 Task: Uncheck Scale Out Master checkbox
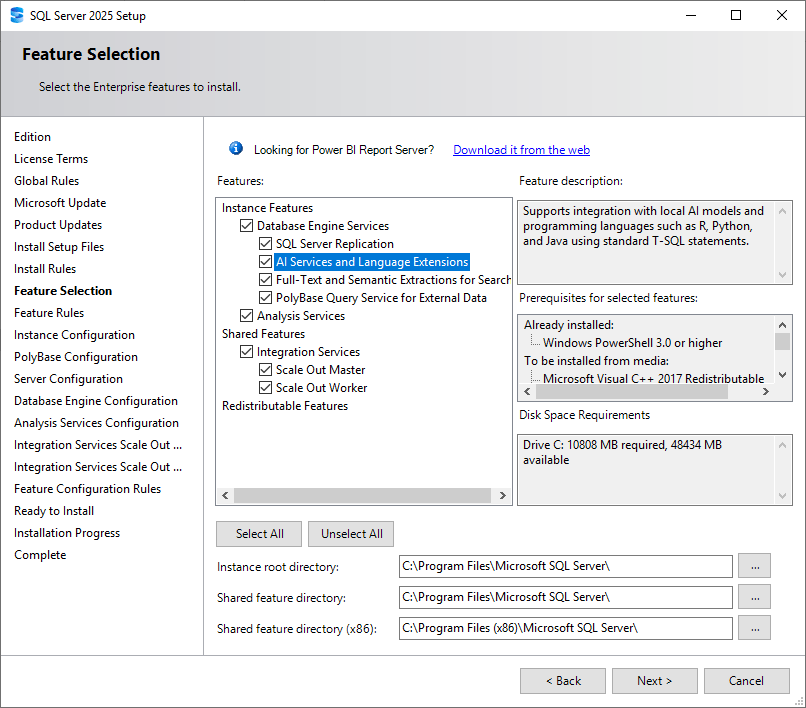pyautogui.click(x=266, y=370)
